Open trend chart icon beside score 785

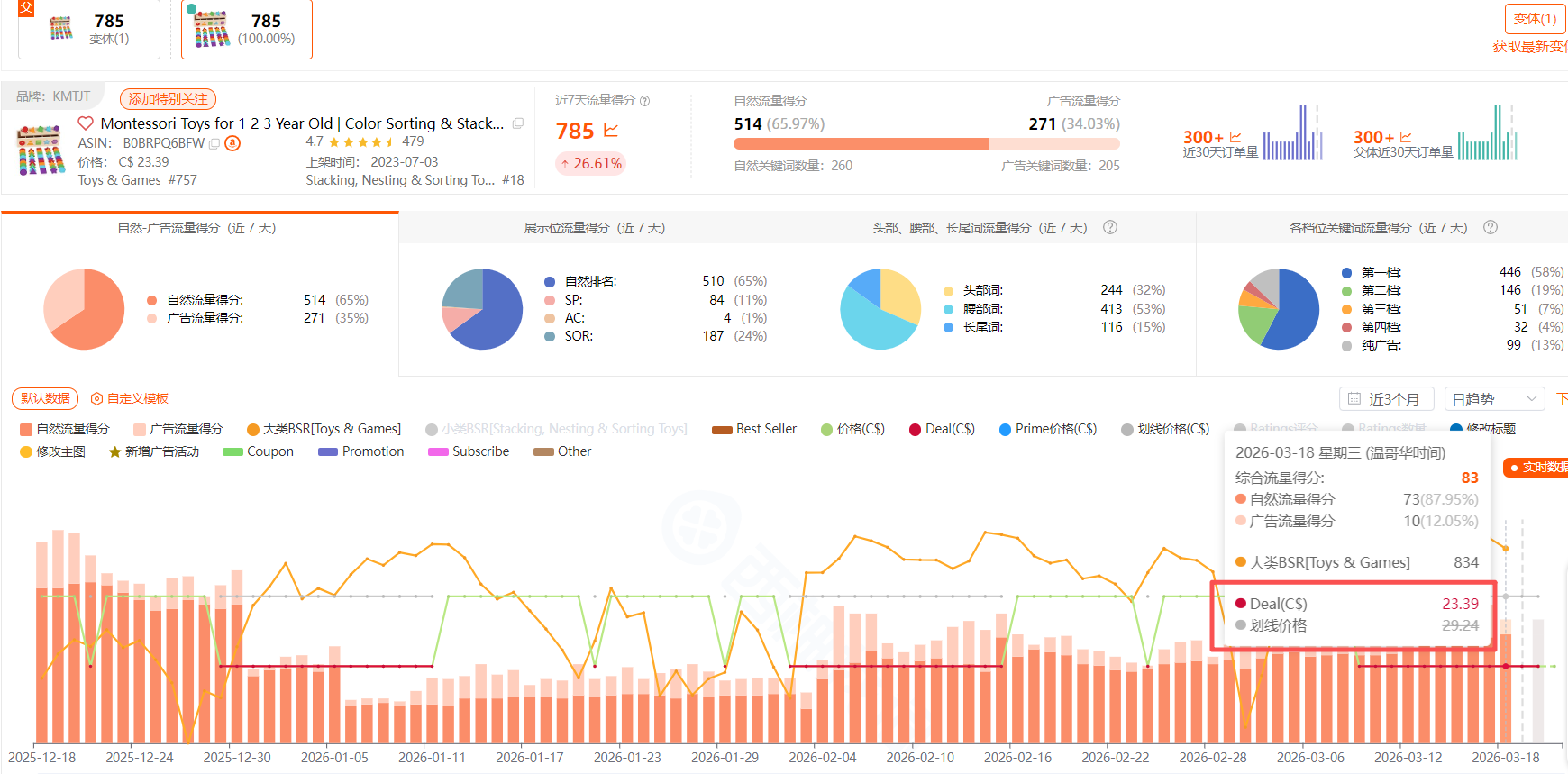tap(611, 131)
